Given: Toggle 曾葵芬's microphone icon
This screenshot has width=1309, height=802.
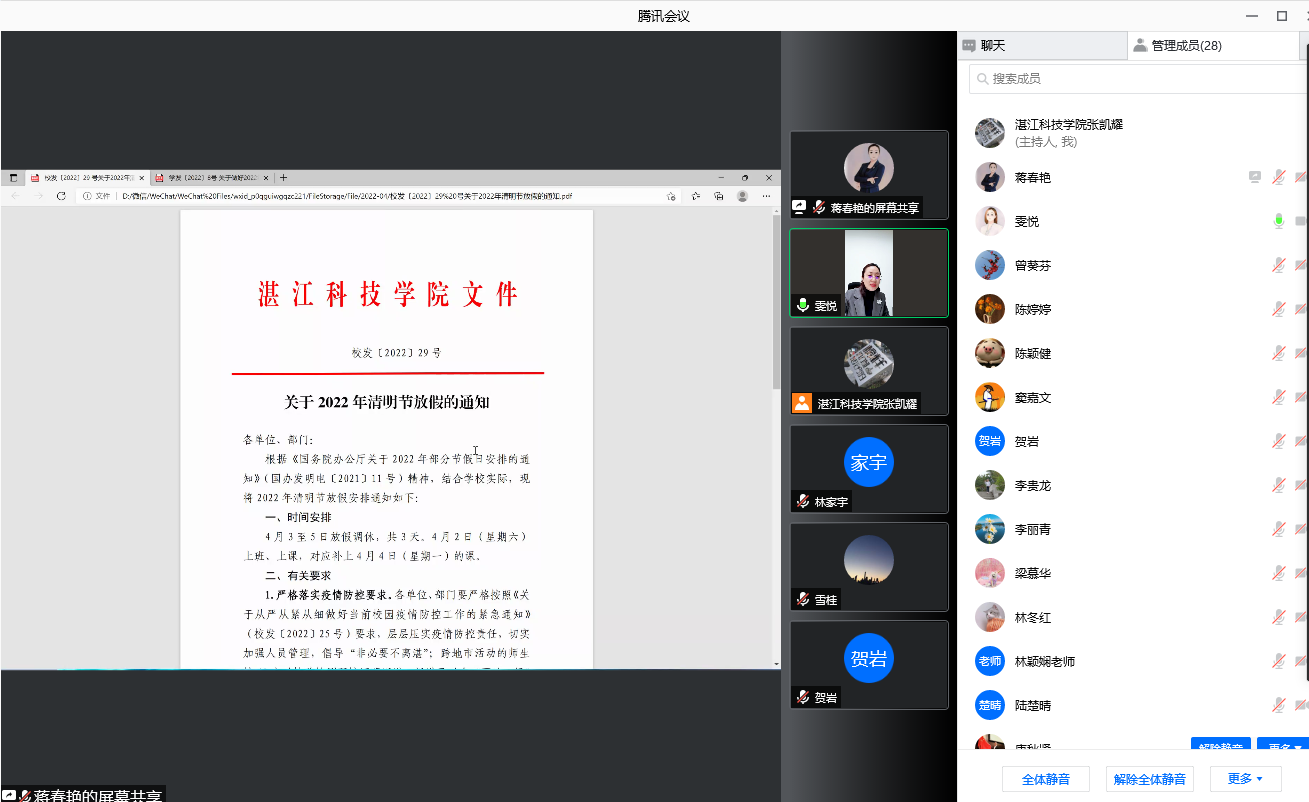Looking at the screenshot, I should coord(1278,265).
